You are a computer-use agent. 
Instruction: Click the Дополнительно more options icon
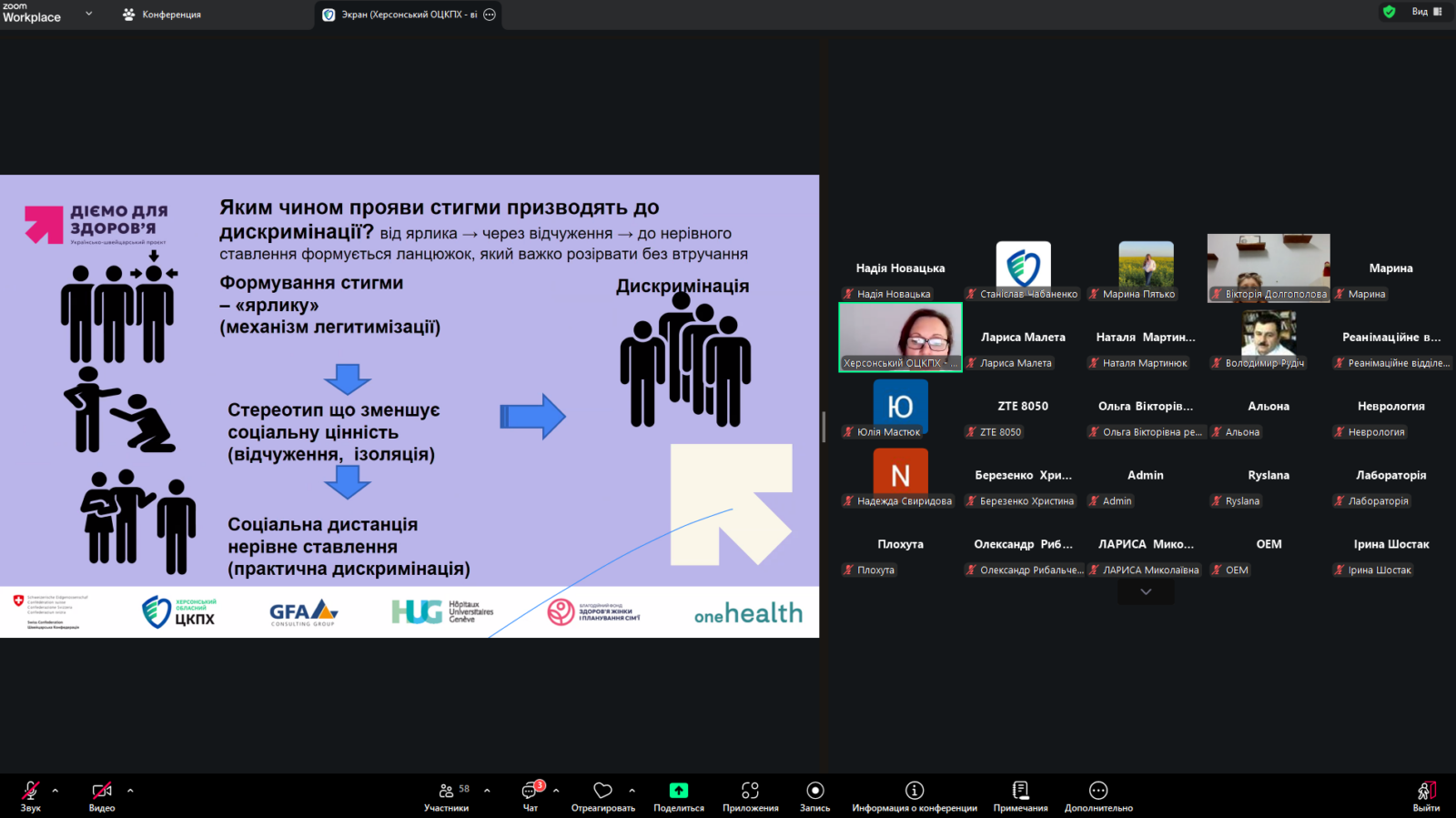click(x=1098, y=791)
